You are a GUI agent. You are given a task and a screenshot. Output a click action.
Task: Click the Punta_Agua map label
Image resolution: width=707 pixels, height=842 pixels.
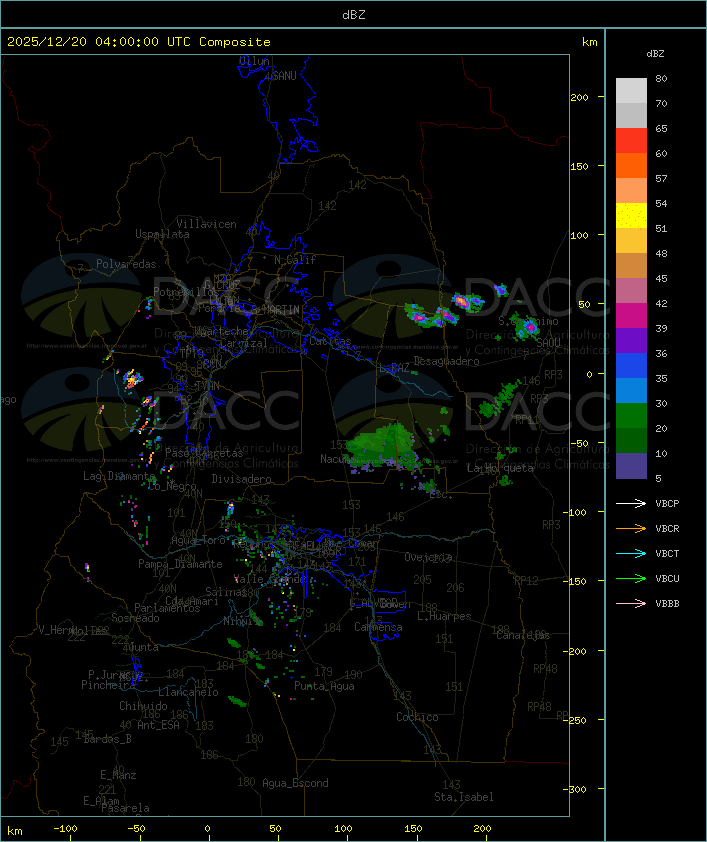[324, 686]
